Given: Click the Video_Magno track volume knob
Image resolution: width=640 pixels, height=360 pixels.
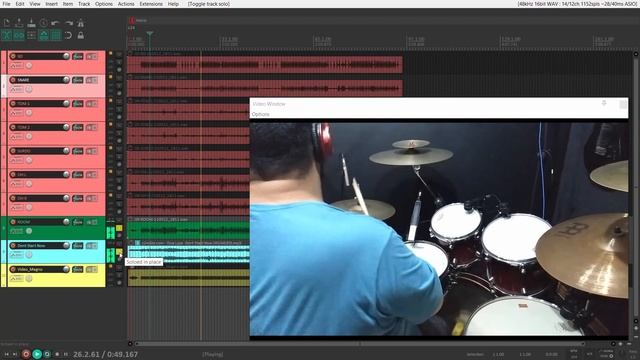Looking at the screenshot, I should (x=66, y=269).
